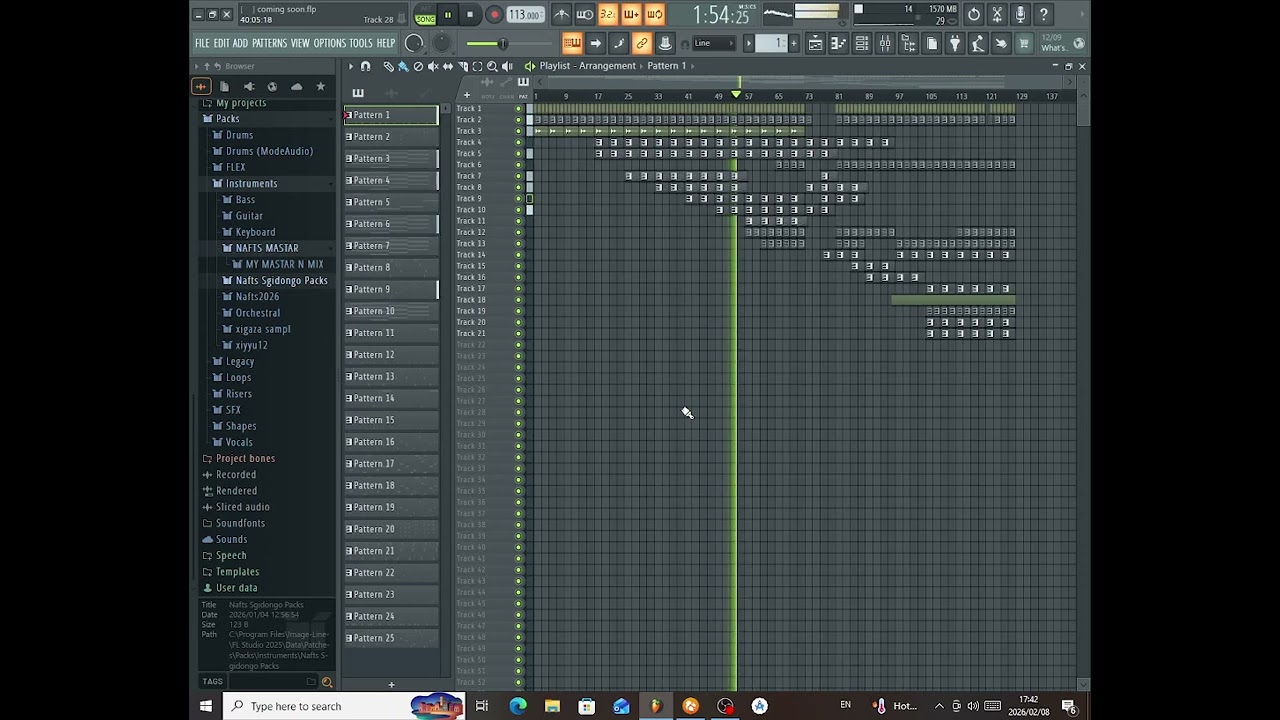Open the FILE menu

point(202,43)
